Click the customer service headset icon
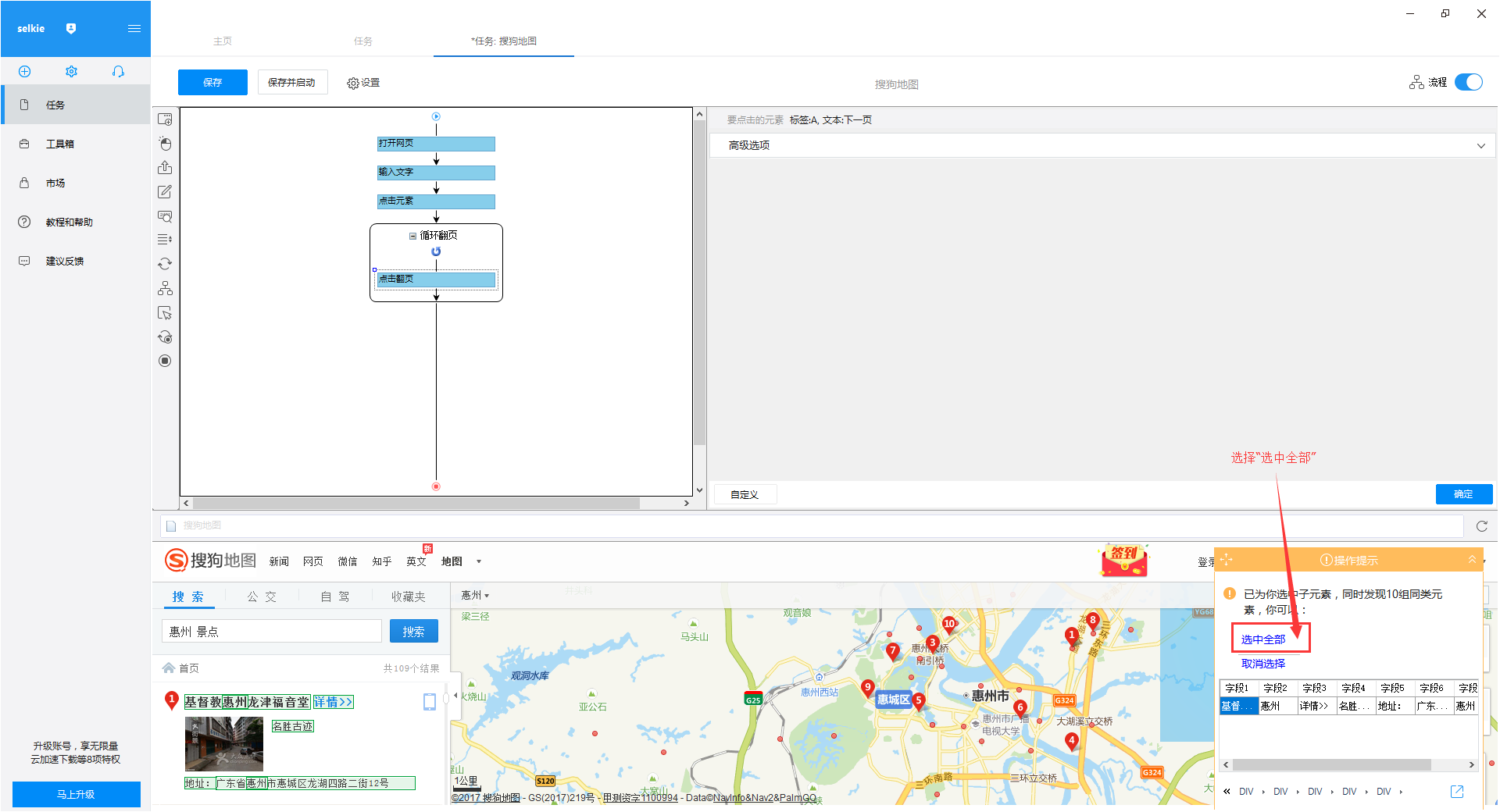The width and height of the screenshot is (1500, 812). coord(118,72)
